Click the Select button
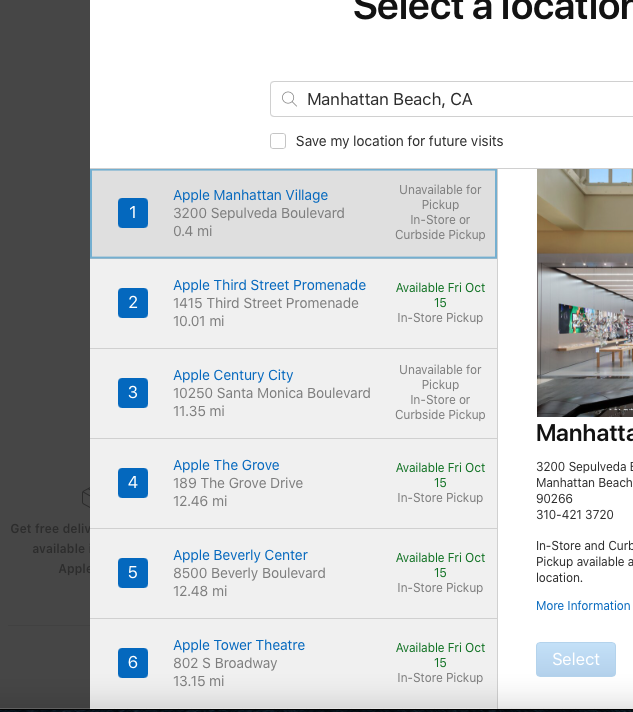Screen dimensions: 633x712 click(576, 659)
